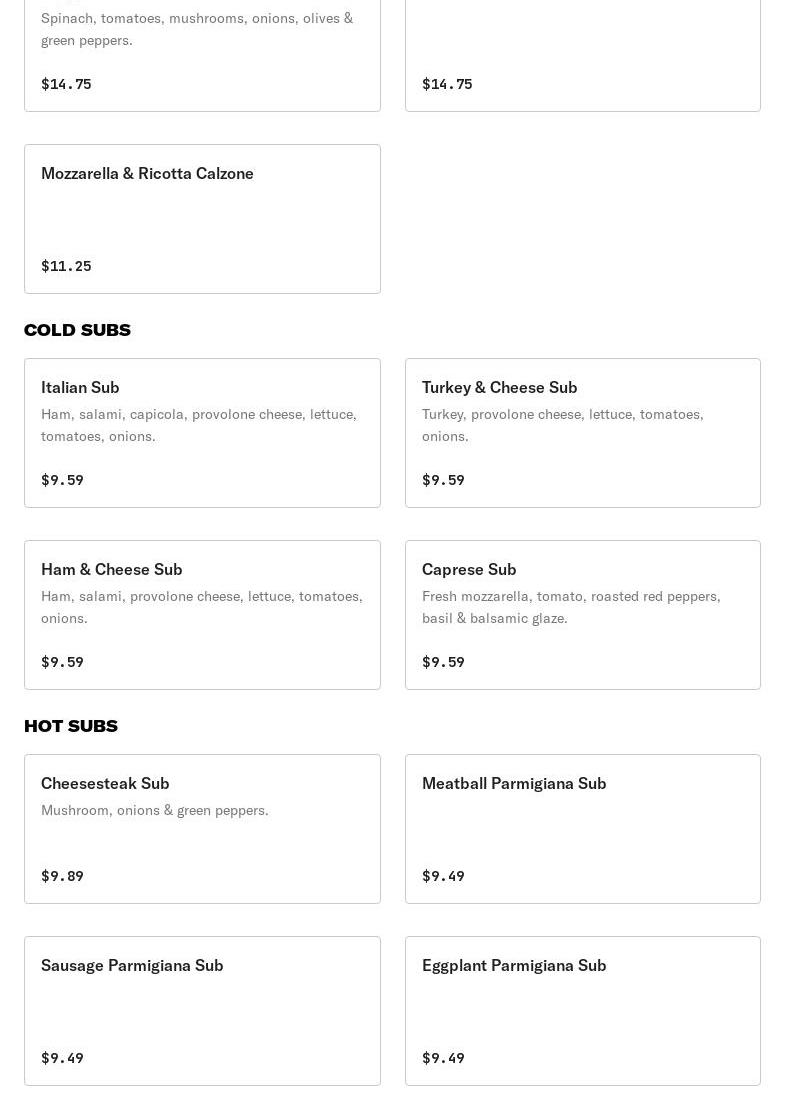Click the Ham & Cheese Sub description text

click(x=201, y=607)
